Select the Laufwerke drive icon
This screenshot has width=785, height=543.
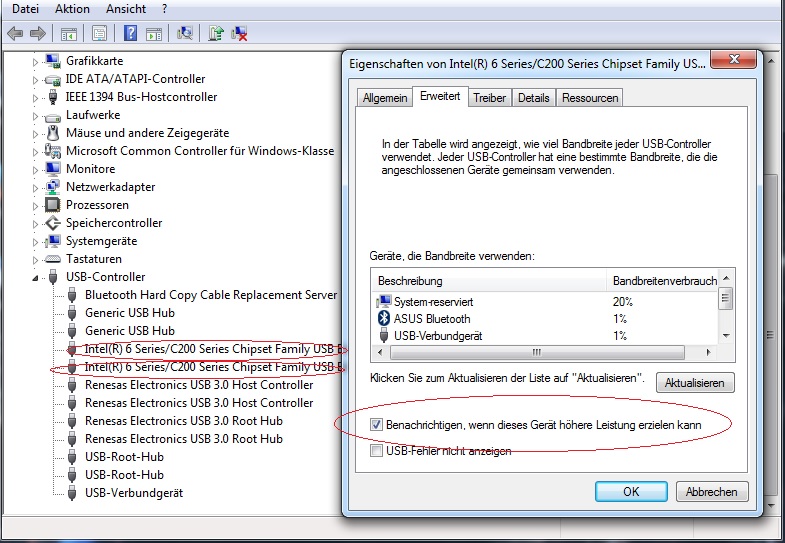tap(53, 117)
